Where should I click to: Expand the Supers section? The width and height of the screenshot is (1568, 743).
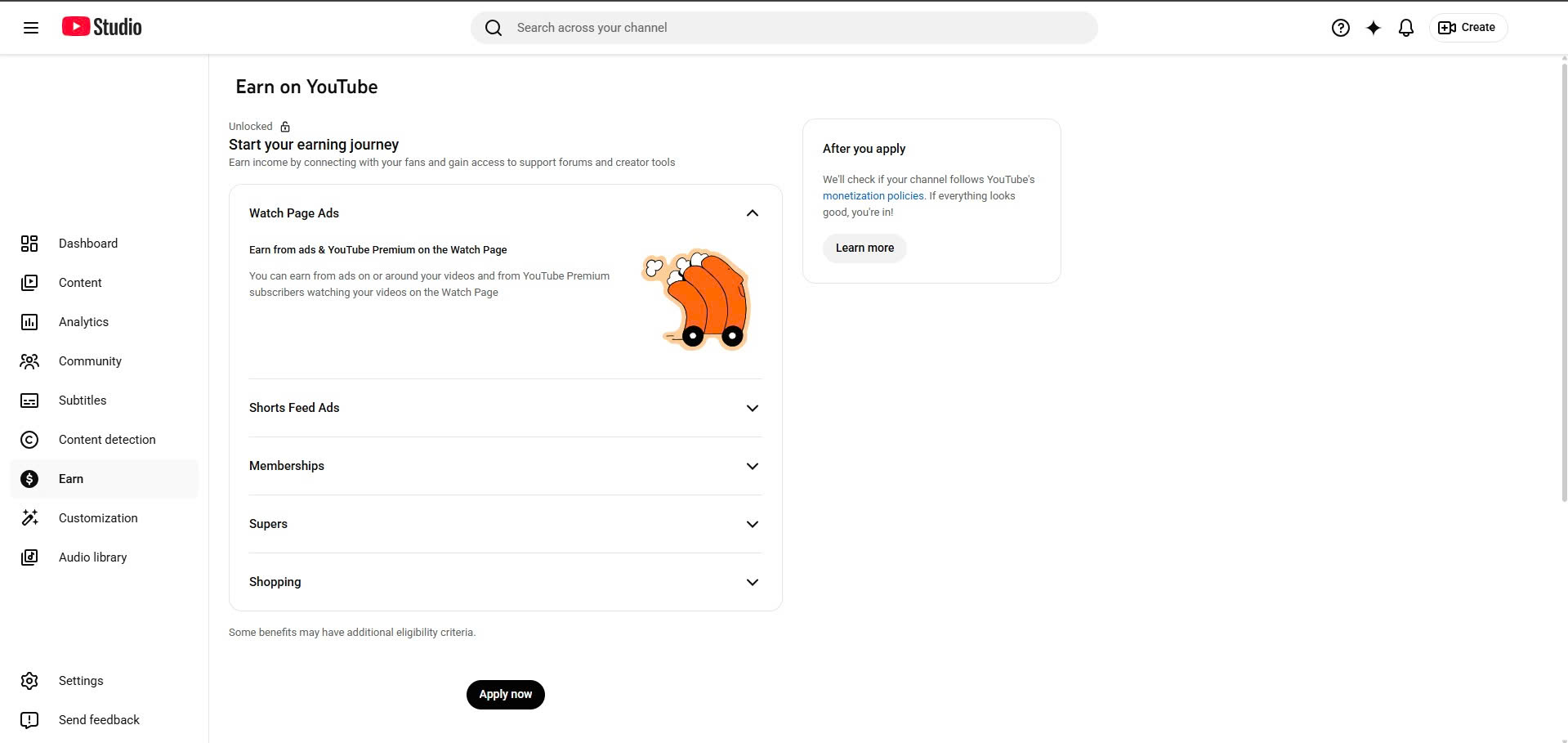tap(753, 524)
